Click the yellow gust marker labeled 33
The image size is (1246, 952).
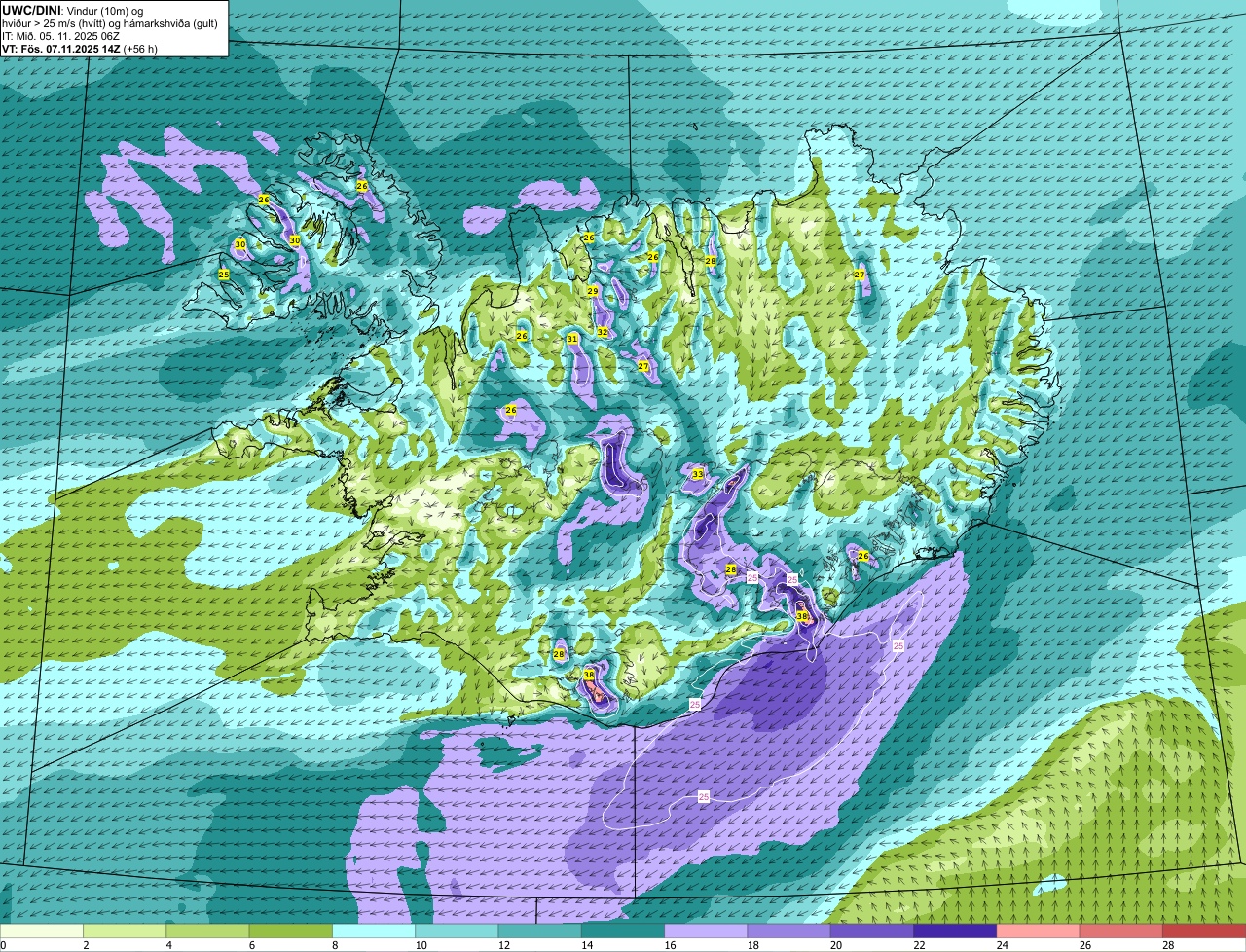(x=697, y=474)
